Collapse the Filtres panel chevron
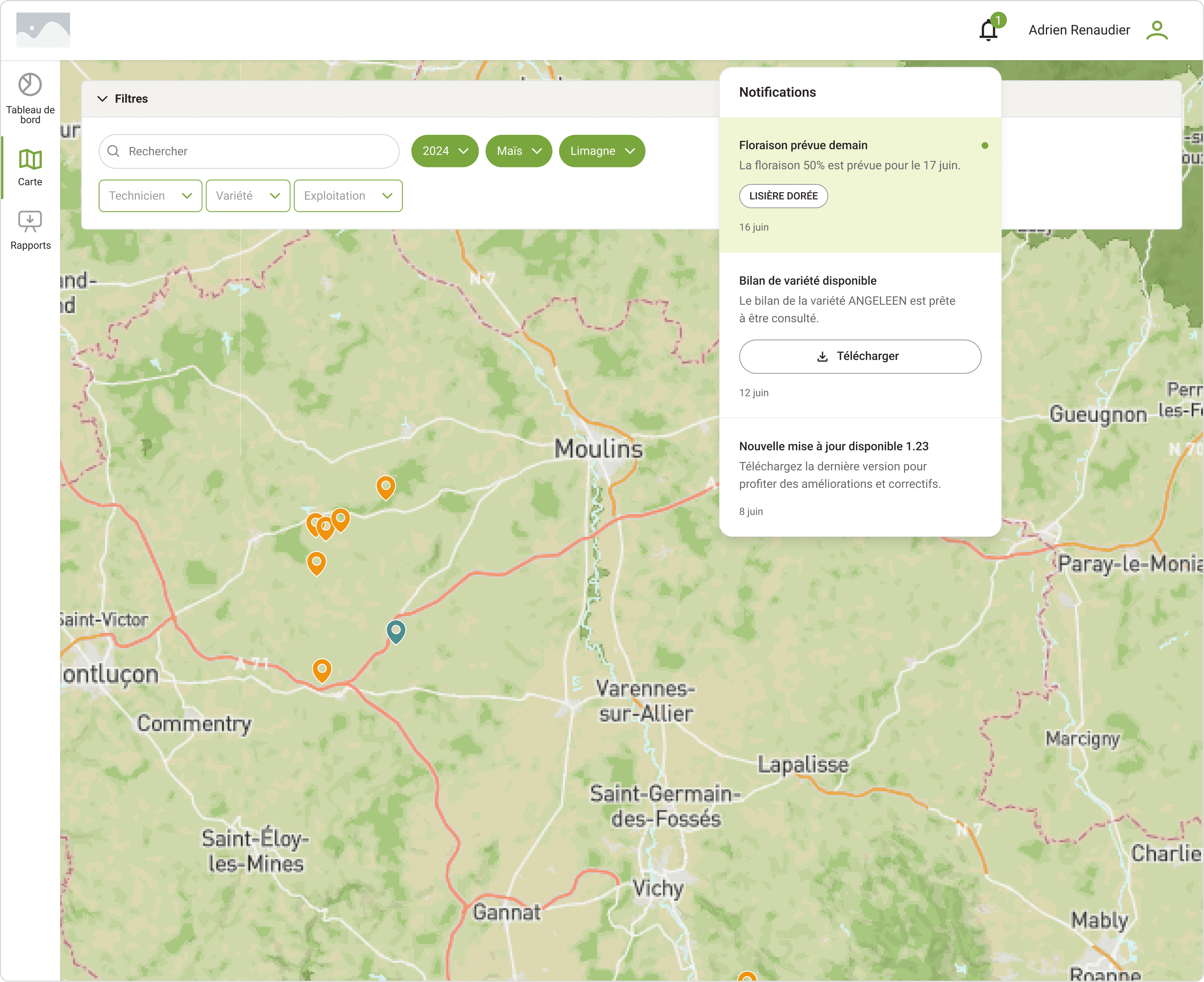Image resolution: width=1204 pixels, height=982 pixels. pos(103,99)
